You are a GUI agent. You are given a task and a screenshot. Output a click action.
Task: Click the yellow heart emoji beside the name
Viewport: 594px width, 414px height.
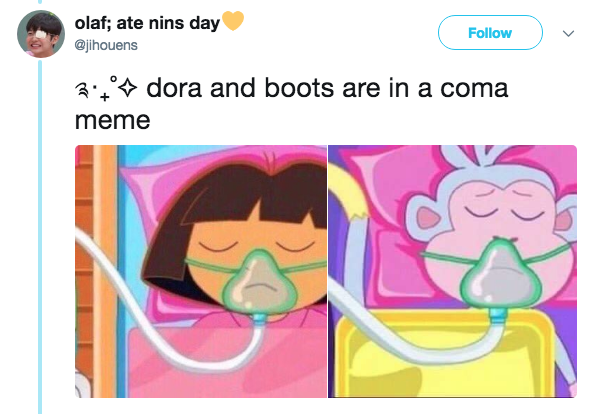(x=233, y=20)
